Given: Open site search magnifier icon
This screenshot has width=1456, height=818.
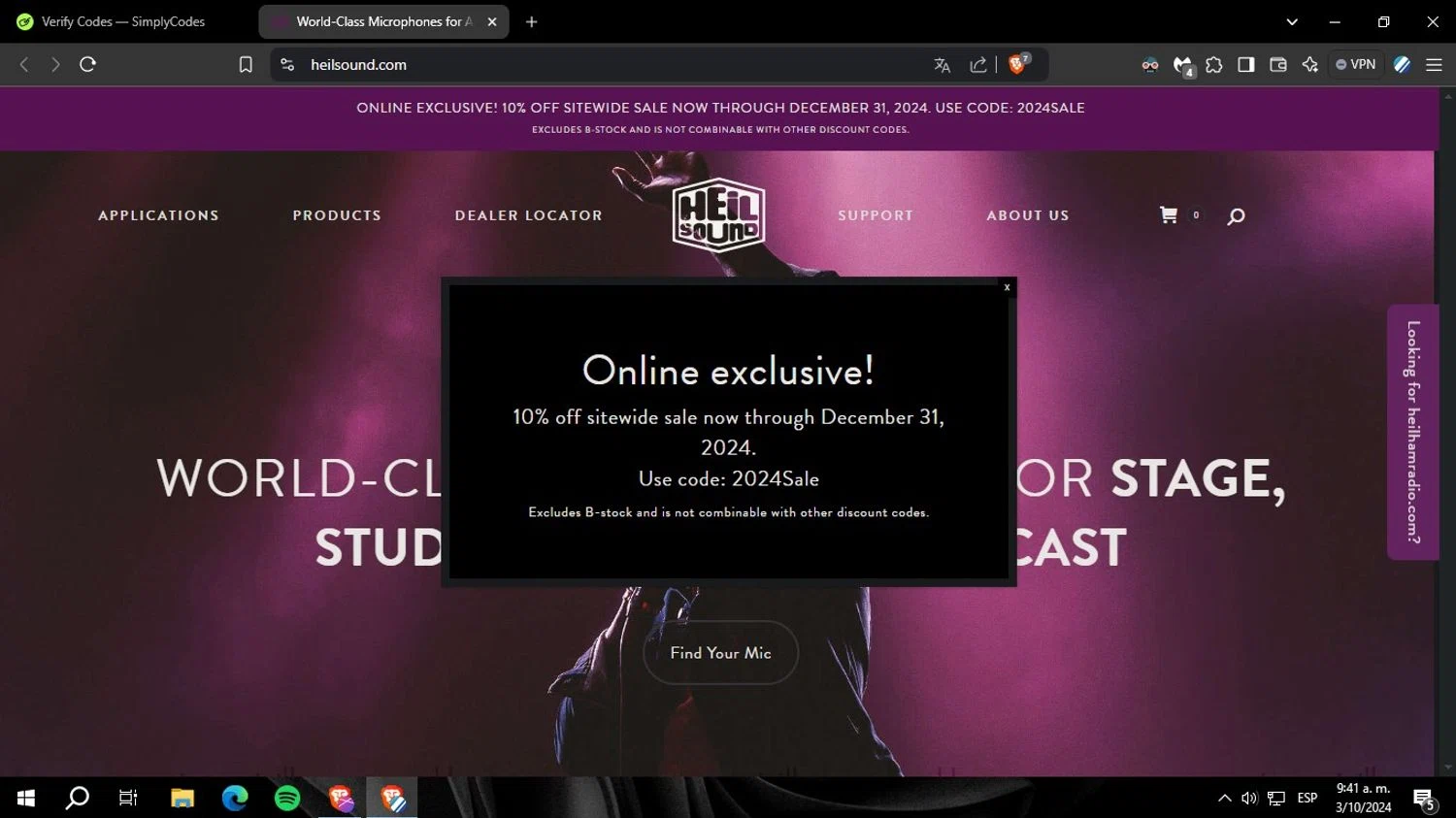Looking at the screenshot, I should 1236,216.
